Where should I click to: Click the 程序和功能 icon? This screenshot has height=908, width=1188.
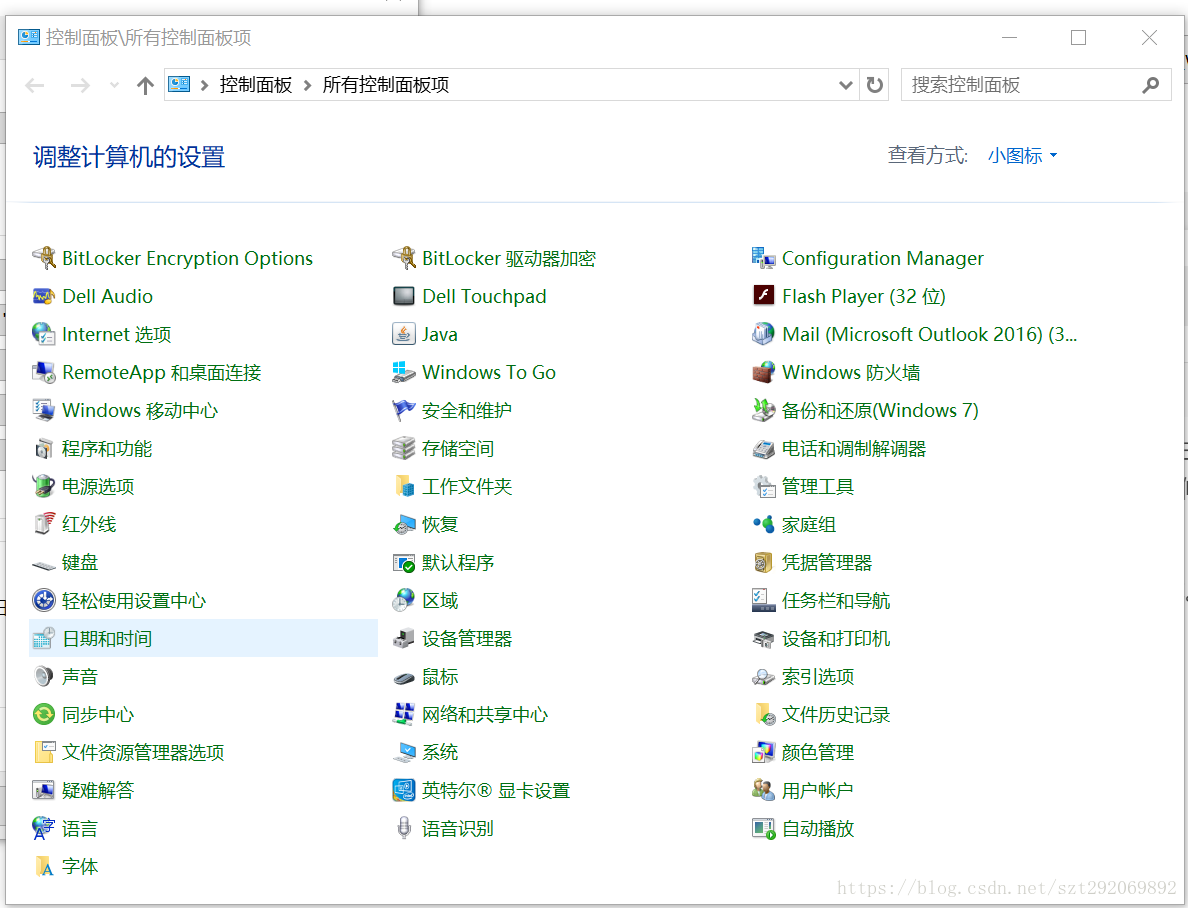click(44, 449)
